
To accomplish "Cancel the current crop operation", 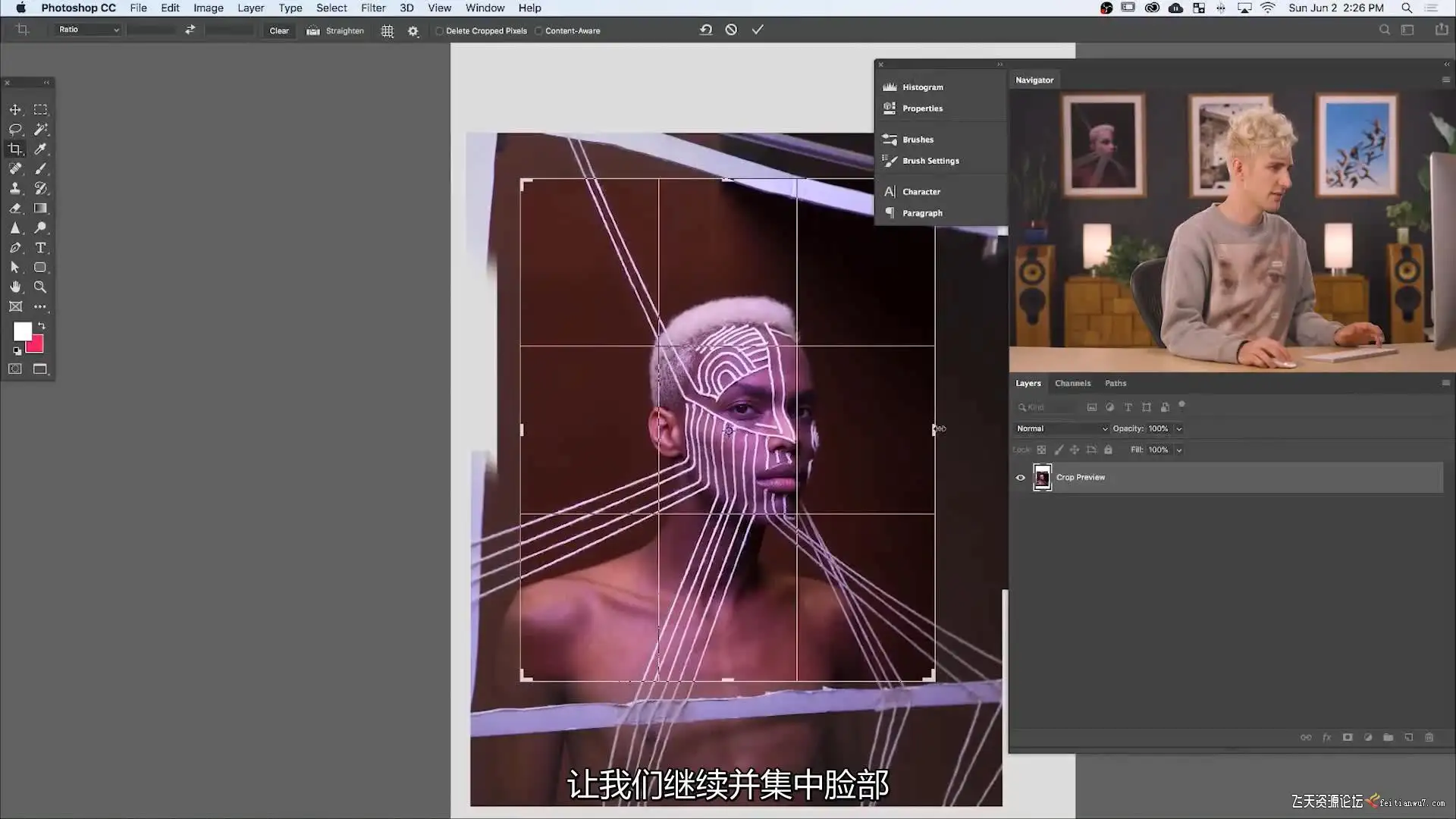I will pos(731,30).
